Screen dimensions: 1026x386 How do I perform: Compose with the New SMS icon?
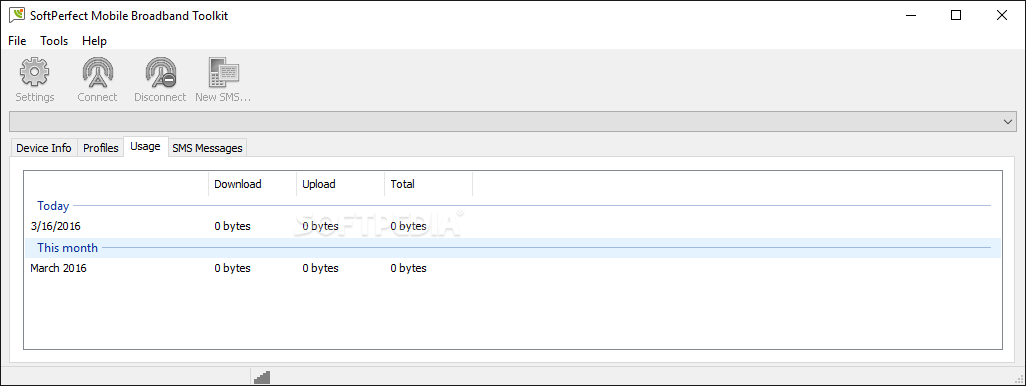click(x=223, y=72)
